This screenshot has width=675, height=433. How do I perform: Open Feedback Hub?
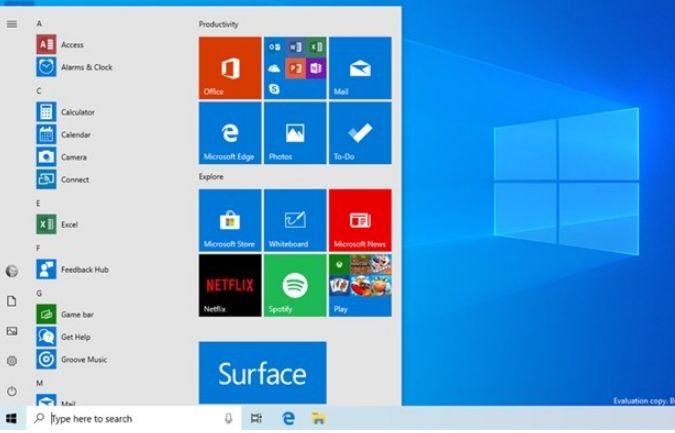(73, 269)
